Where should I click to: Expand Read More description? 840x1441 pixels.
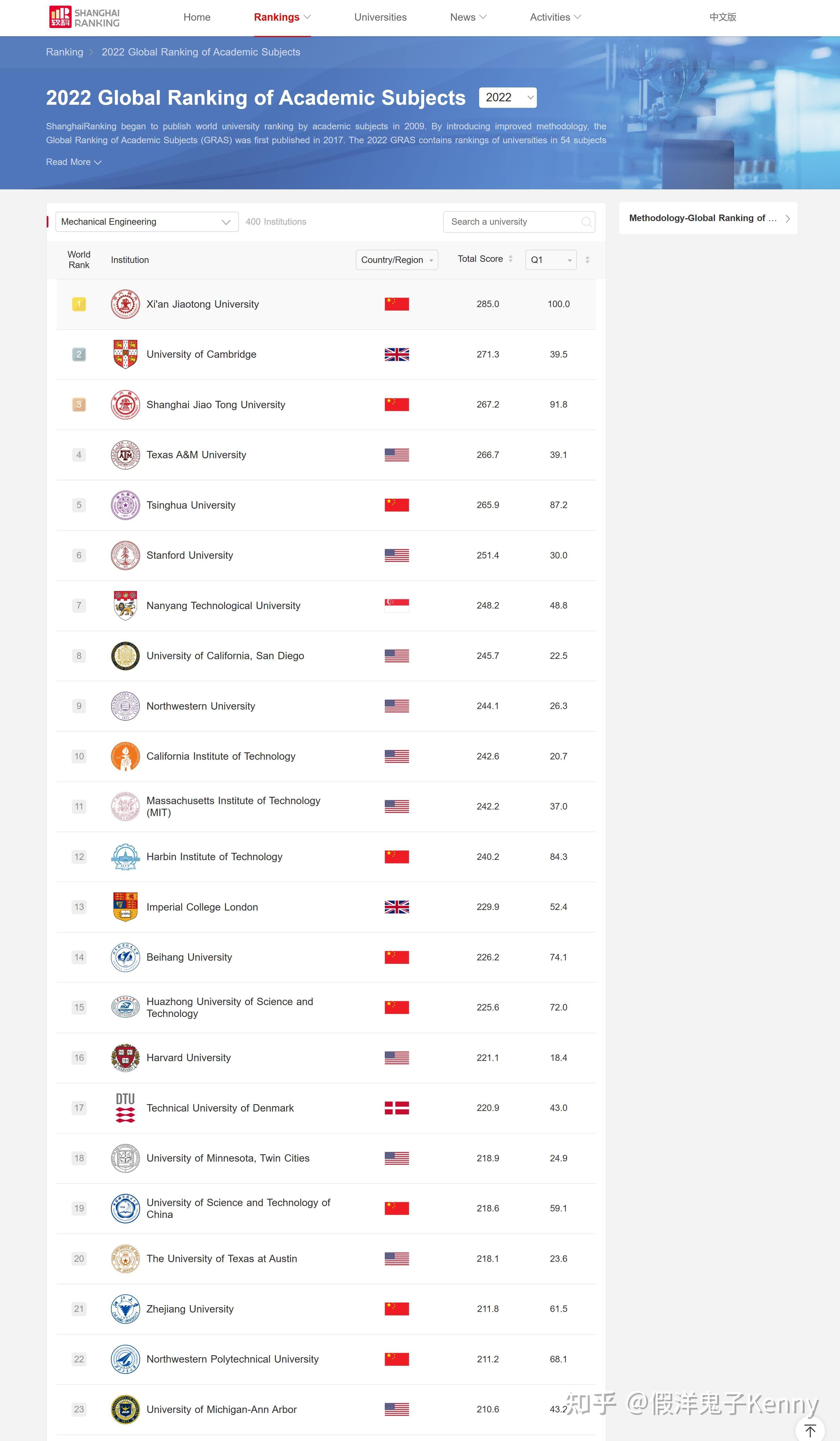click(74, 162)
